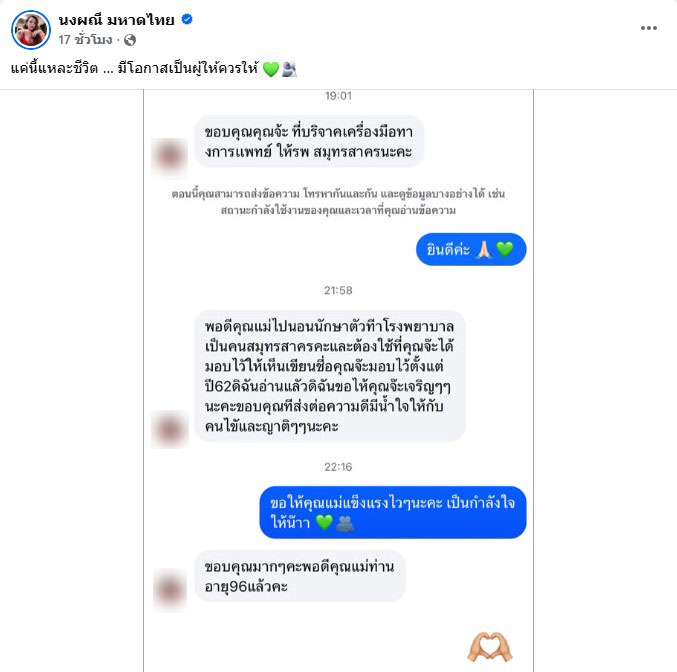Click the blurred avatar beside last message
Screen dimensions: 677x672
[170, 589]
